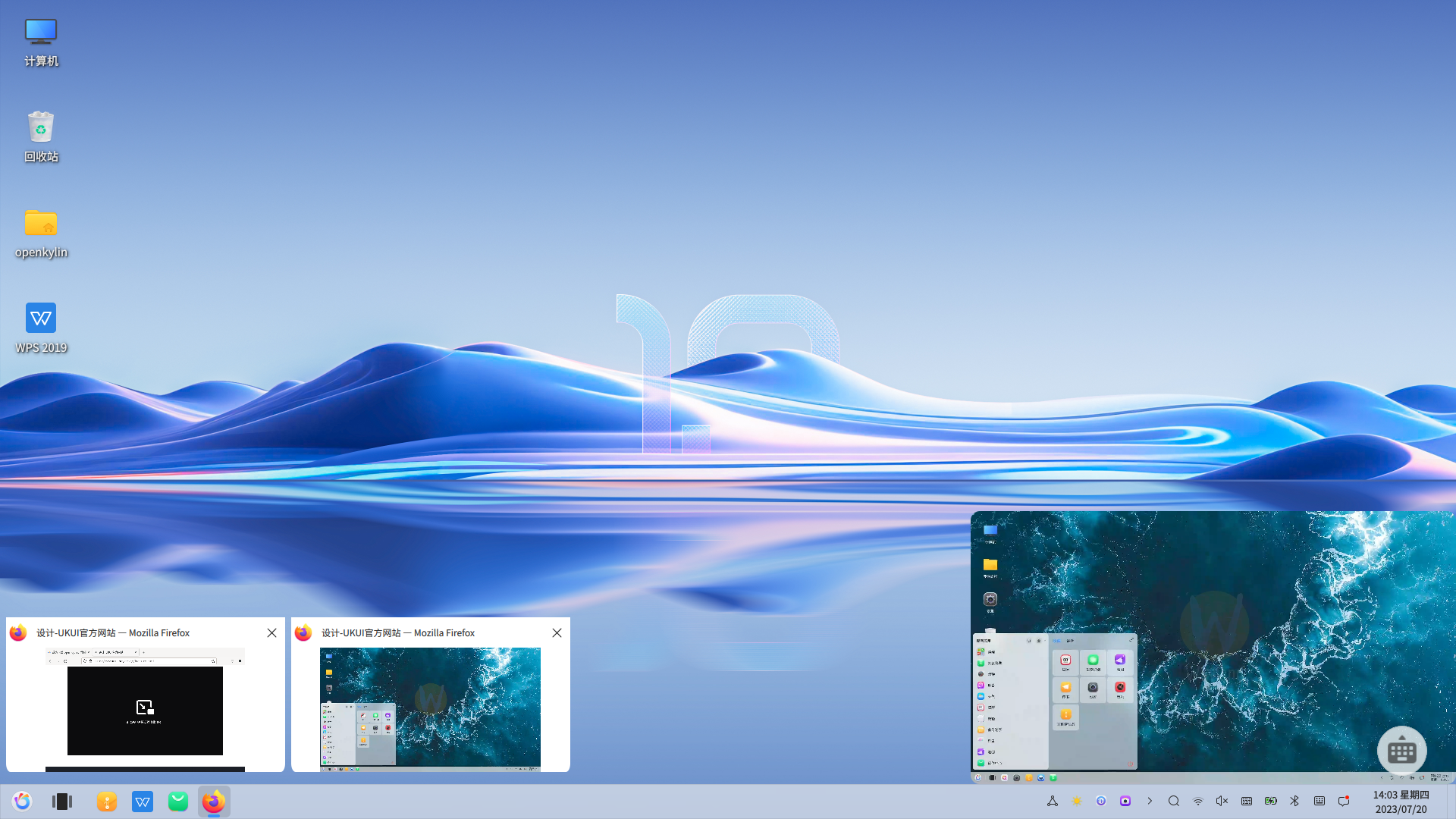
Task: Click the Firefox taskbar icon
Action: tap(214, 802)
